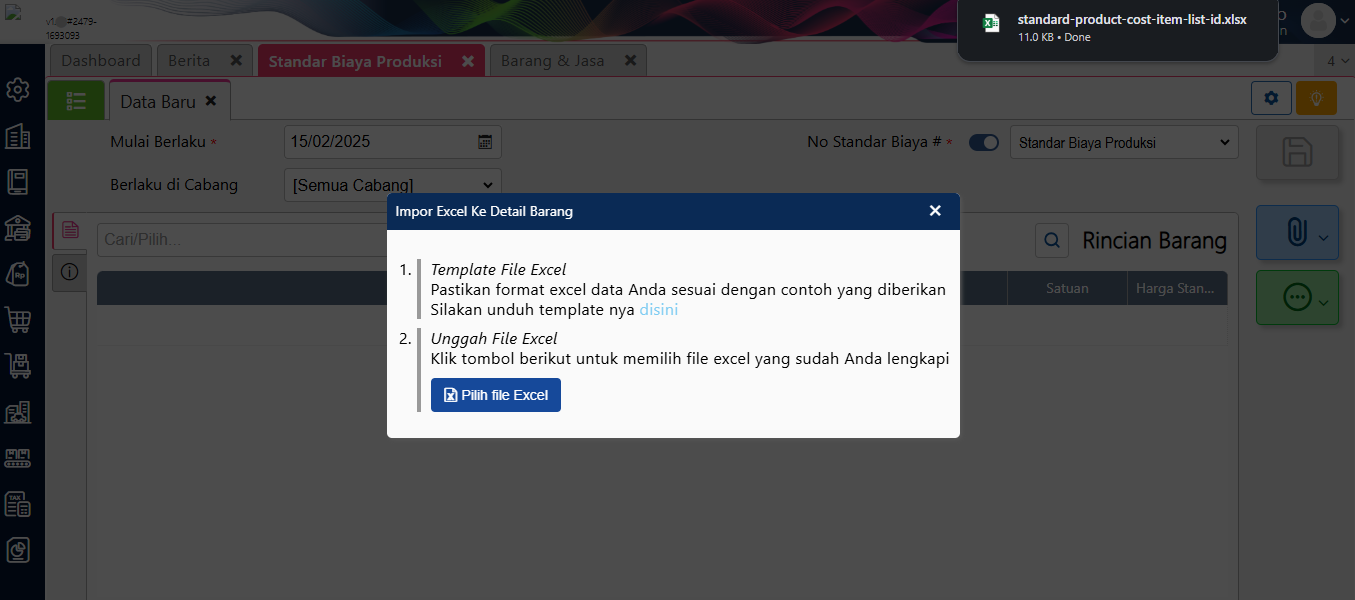The image size is (1355, 600).
Task: Click the settings gear icon in the left sidebar
Action: tap(18, 90)
